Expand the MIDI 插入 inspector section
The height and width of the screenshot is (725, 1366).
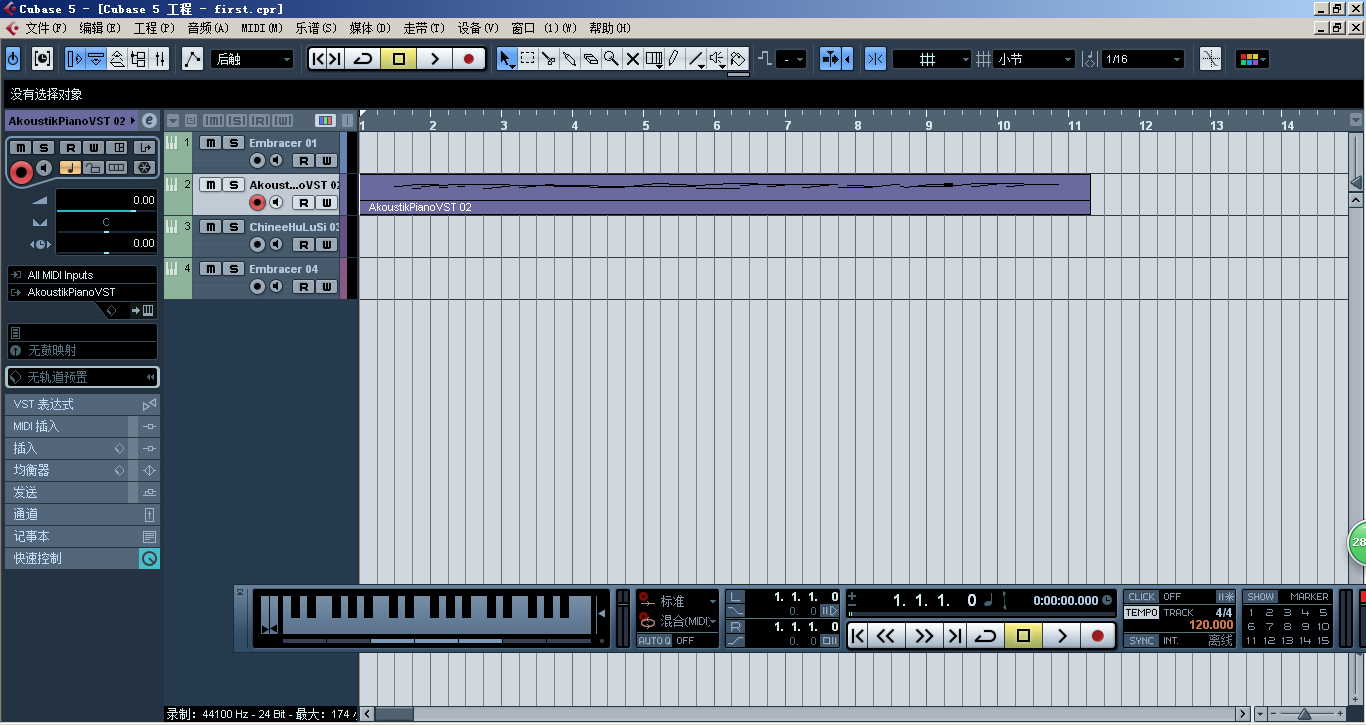(82, 426)
